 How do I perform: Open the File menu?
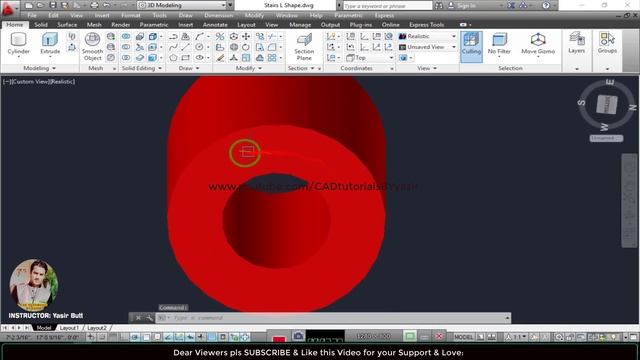point(32,15)
